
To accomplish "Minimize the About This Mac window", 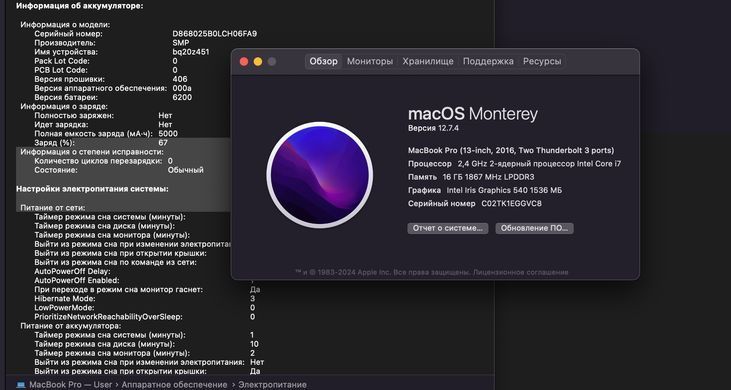I will [x=258, y=62].
